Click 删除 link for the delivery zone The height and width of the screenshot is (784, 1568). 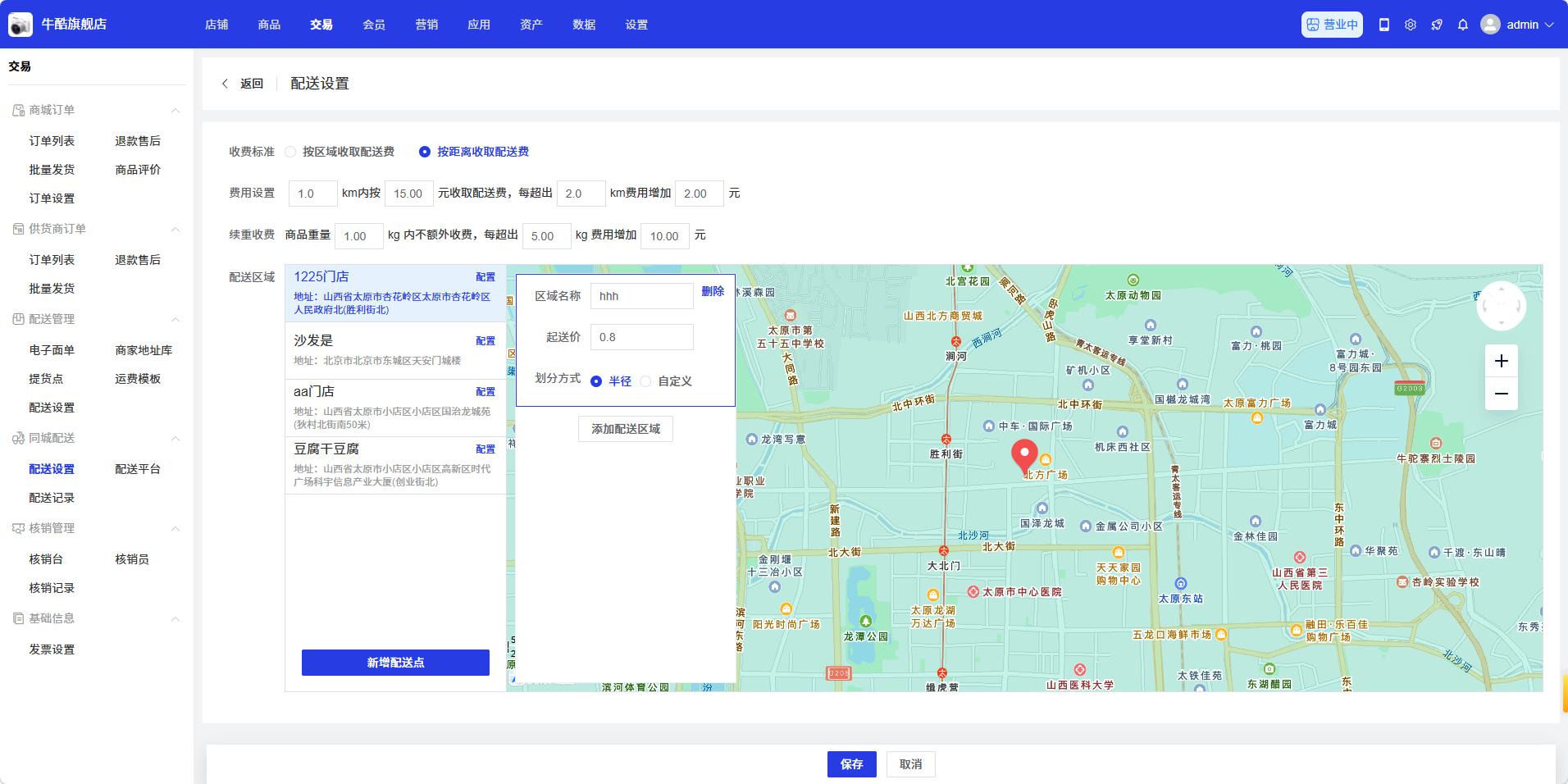pyautogui.click(x=713, y=291)
